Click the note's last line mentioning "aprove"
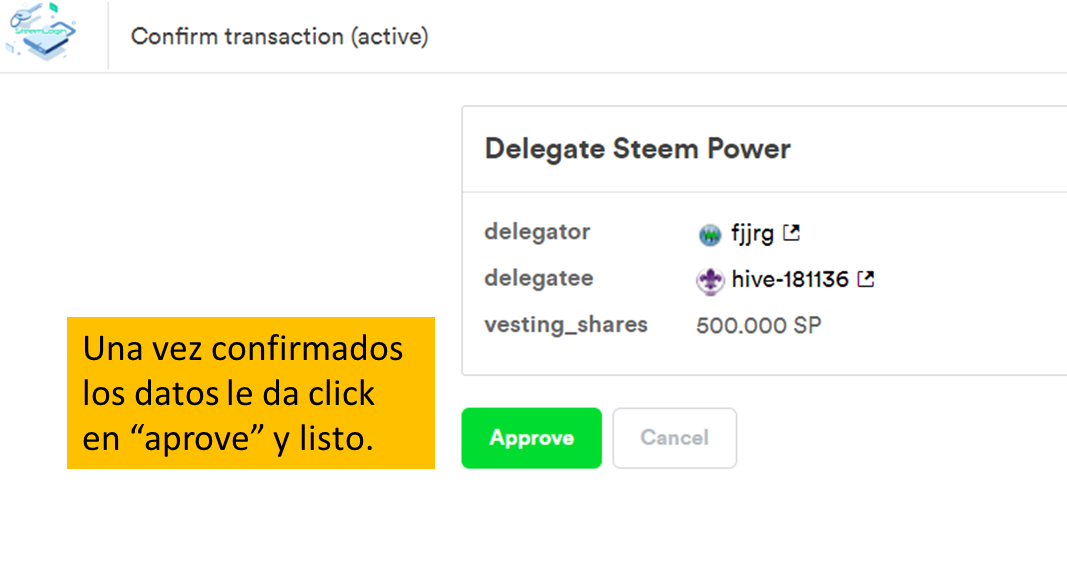The height and width of the screenshot is (576, 1067). pyautogui.click(x=228, y=437)
